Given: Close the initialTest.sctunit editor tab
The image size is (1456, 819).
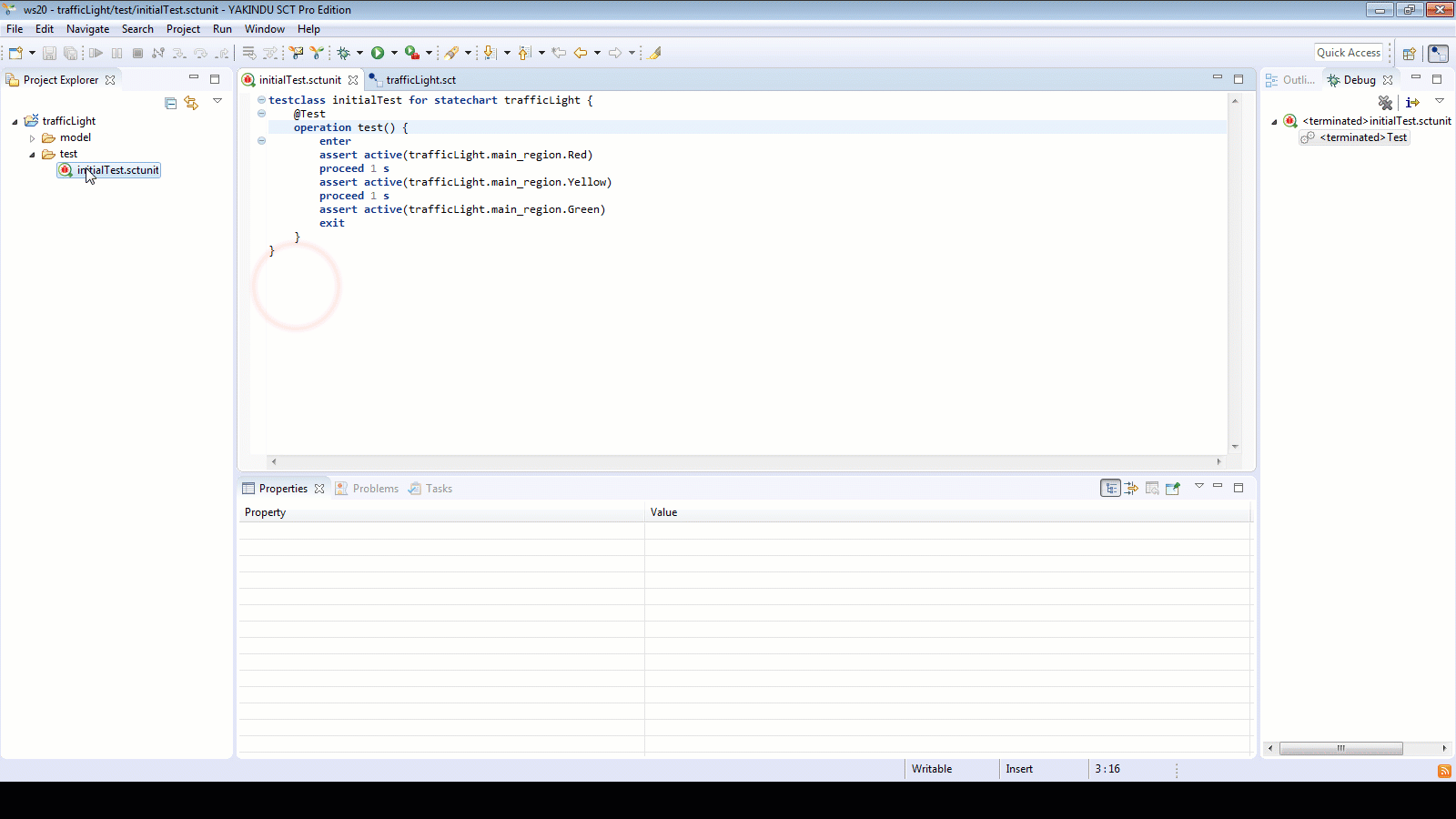Looking at the screenshot, I should tap(353, 80).
